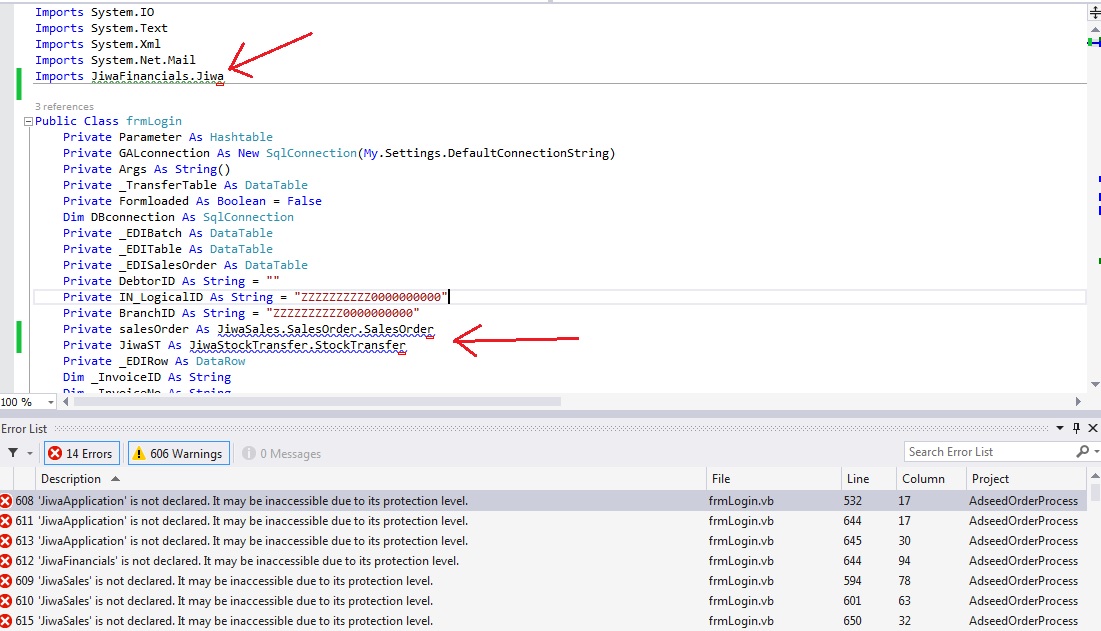1101x631 pixels.
Task: Click the '3 references' CodeLens link
Action: [64, 106]
